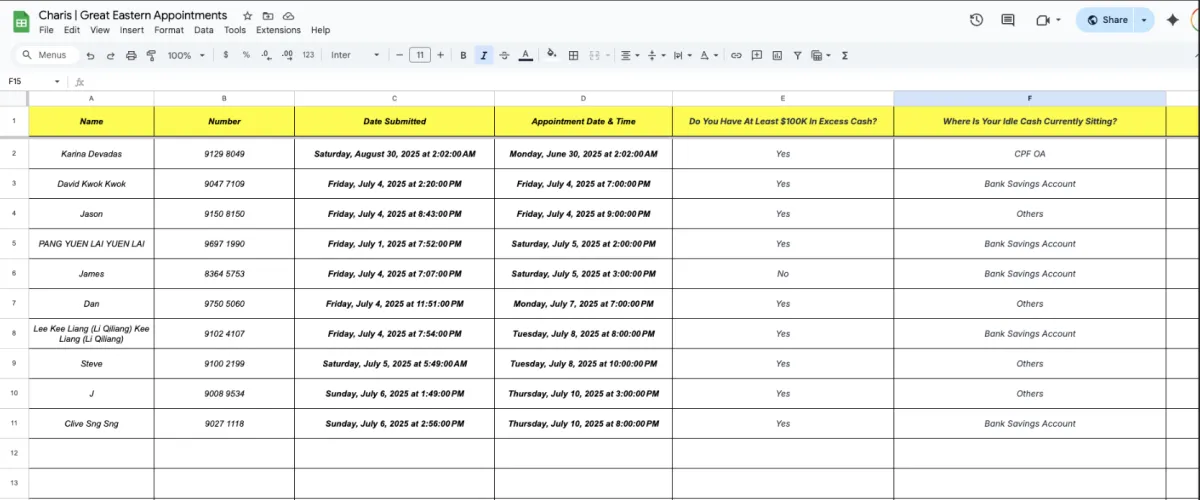Open the vertical align dropdown

[x=656, y=55]
